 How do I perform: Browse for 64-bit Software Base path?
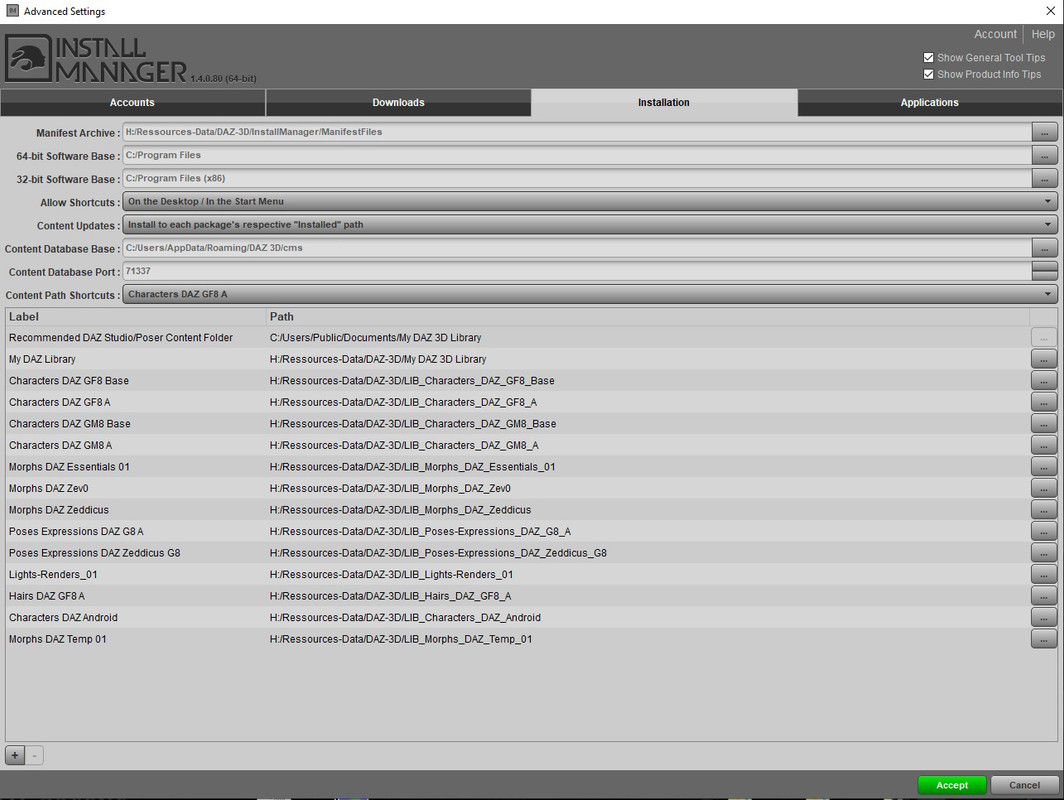coord(1044,155)
